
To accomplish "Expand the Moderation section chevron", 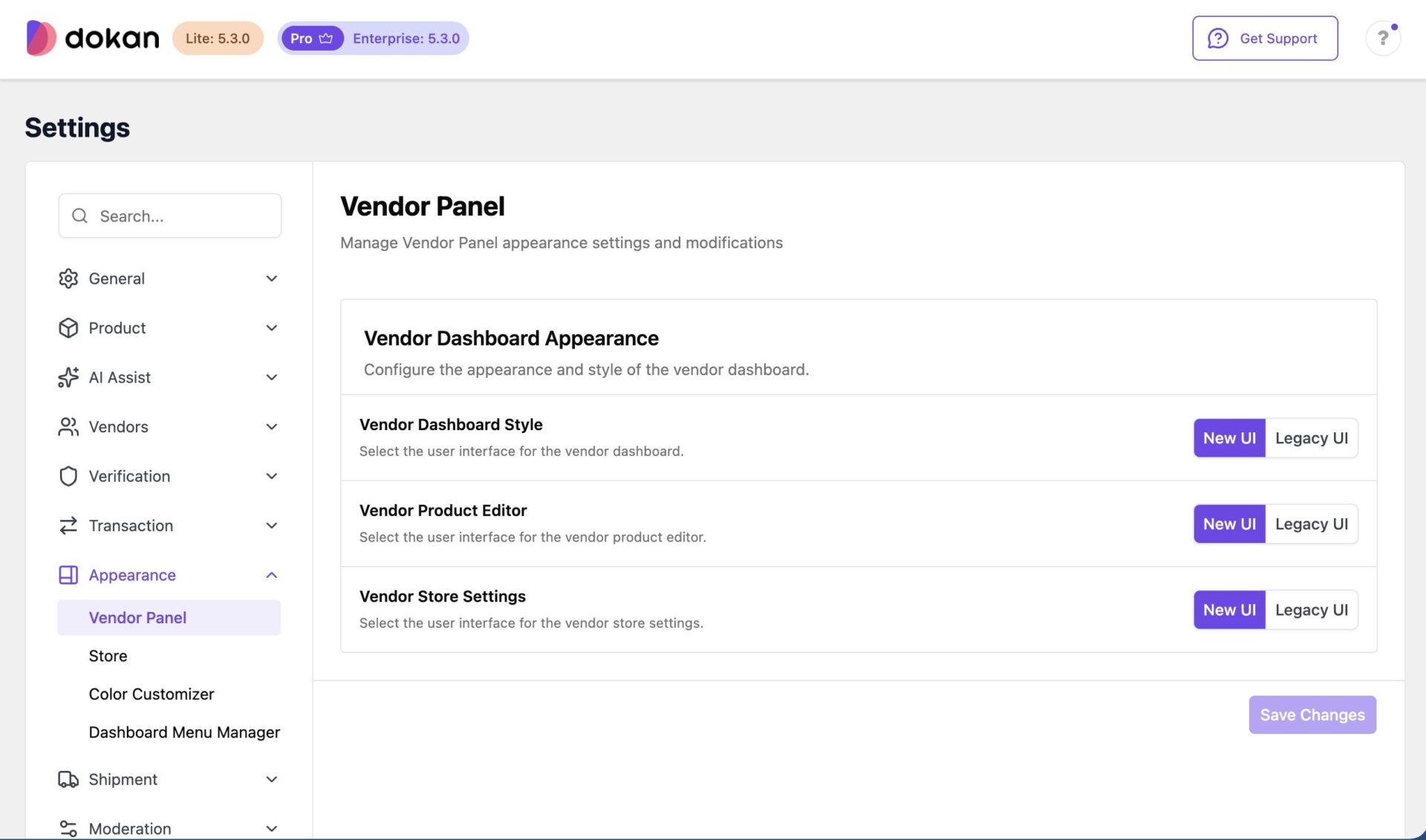I will click(272, 828).
